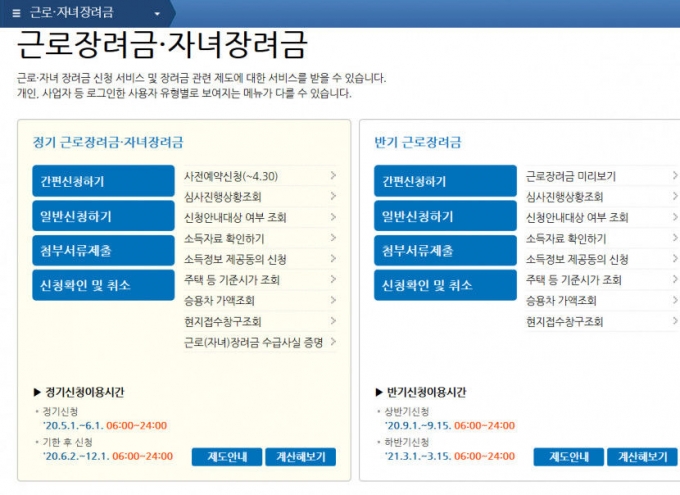Image resolution: width=680 pixels, height=495 pixels.
Task: Open the 근로·자녀장려금 dropdown arrow
Action: click(157, 14)
